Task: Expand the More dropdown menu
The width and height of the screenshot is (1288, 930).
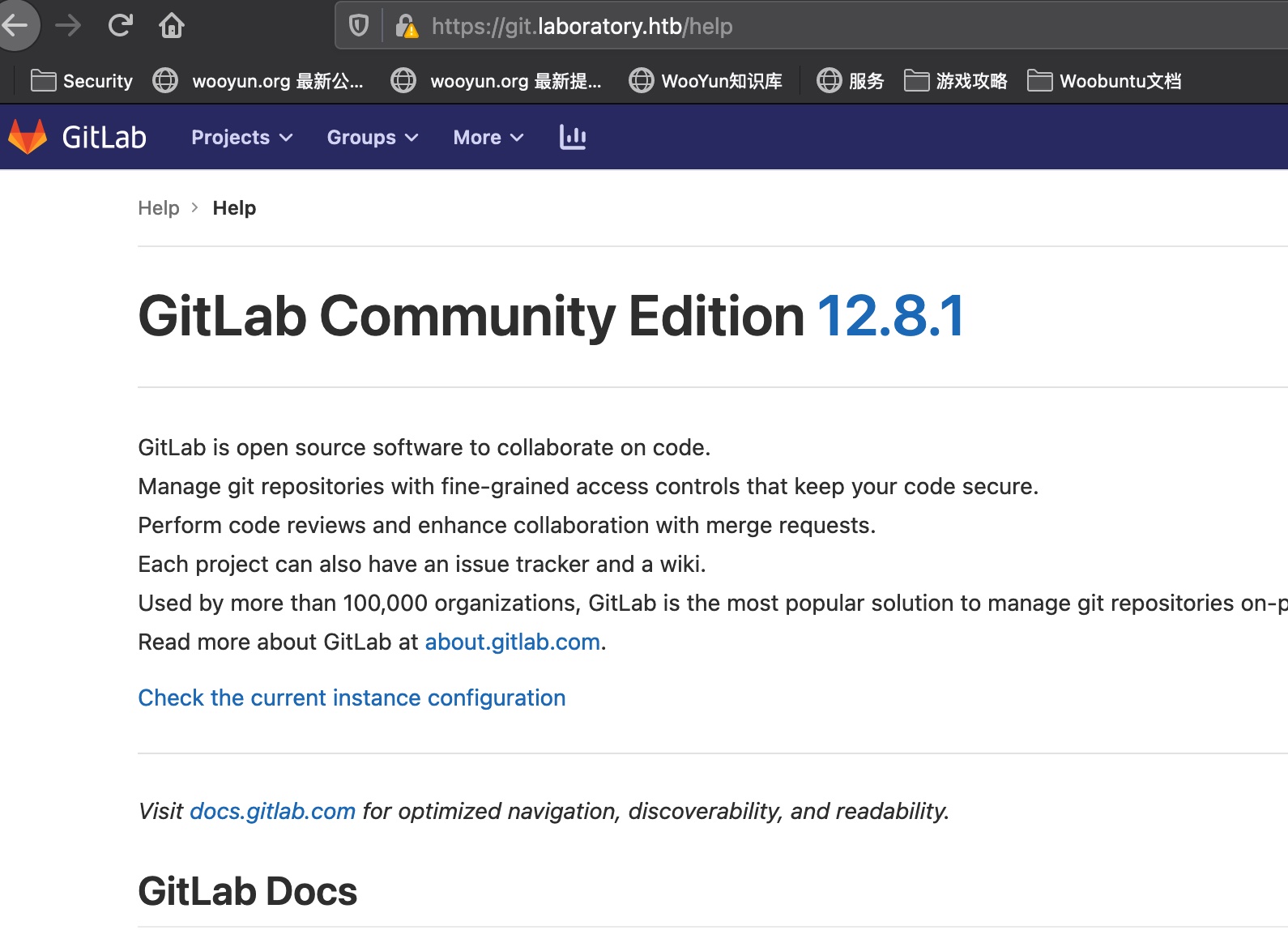Action: [x=488, y=138]
